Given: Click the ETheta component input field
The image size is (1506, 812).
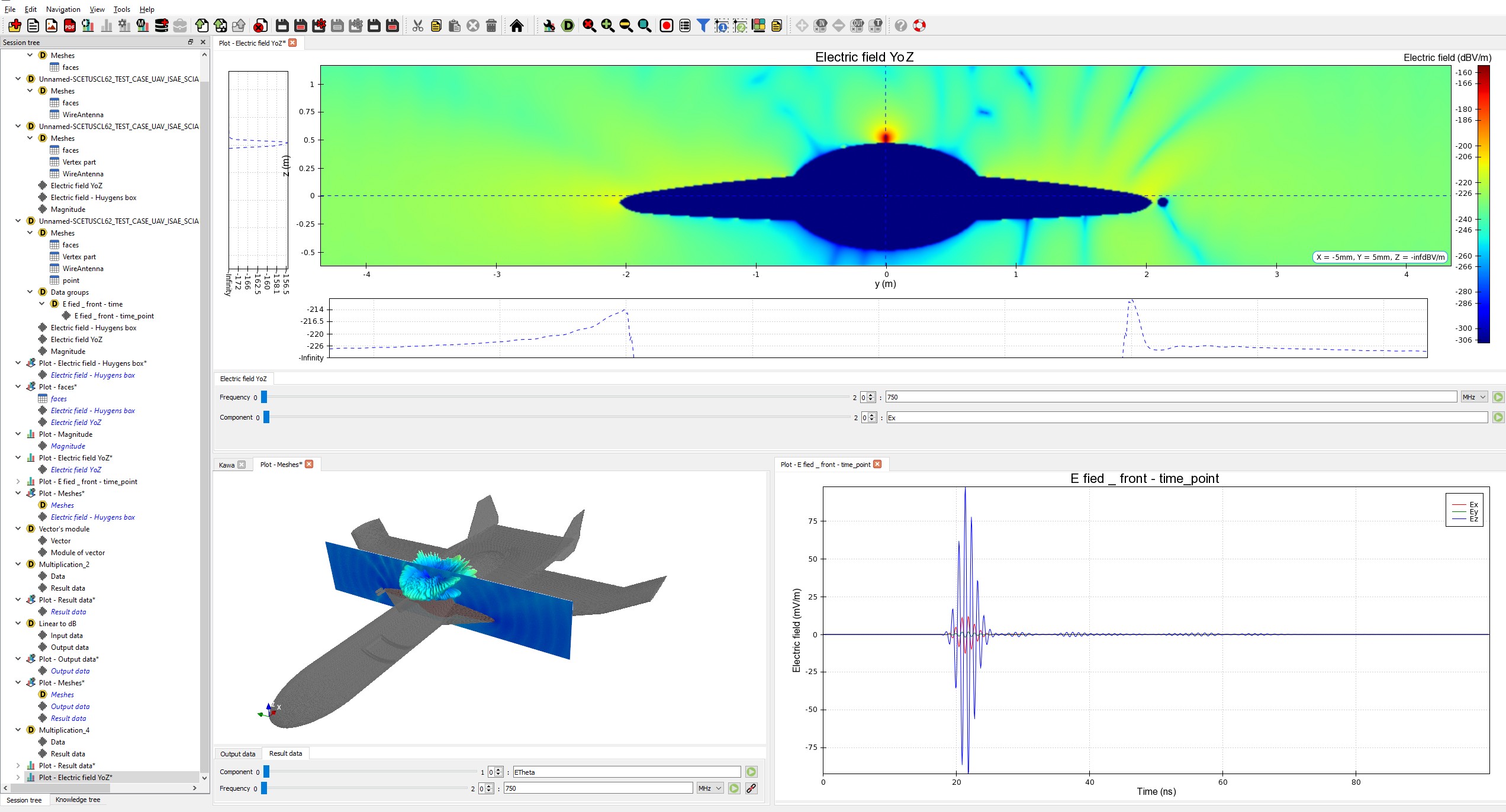Looking at the screenshot, I should coord(626,772).
